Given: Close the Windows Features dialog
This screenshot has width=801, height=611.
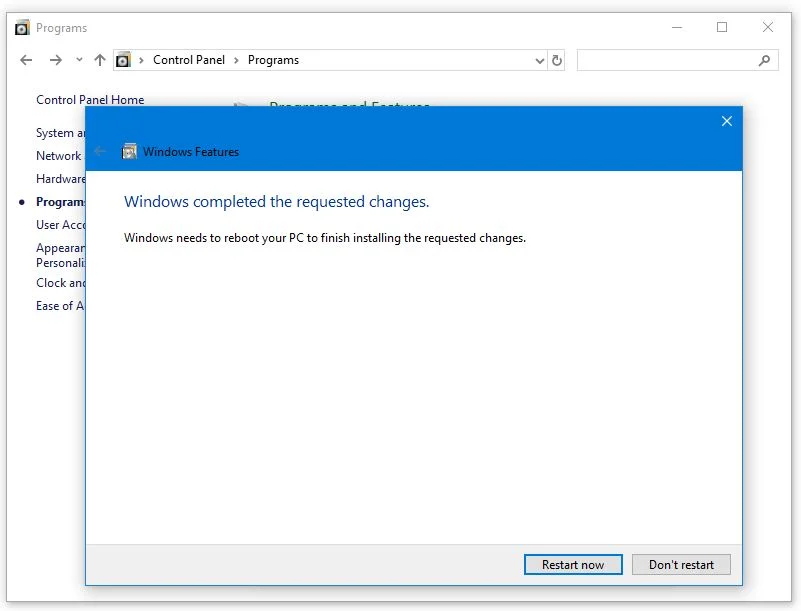Looking at the screenshot, I should 726,121.
